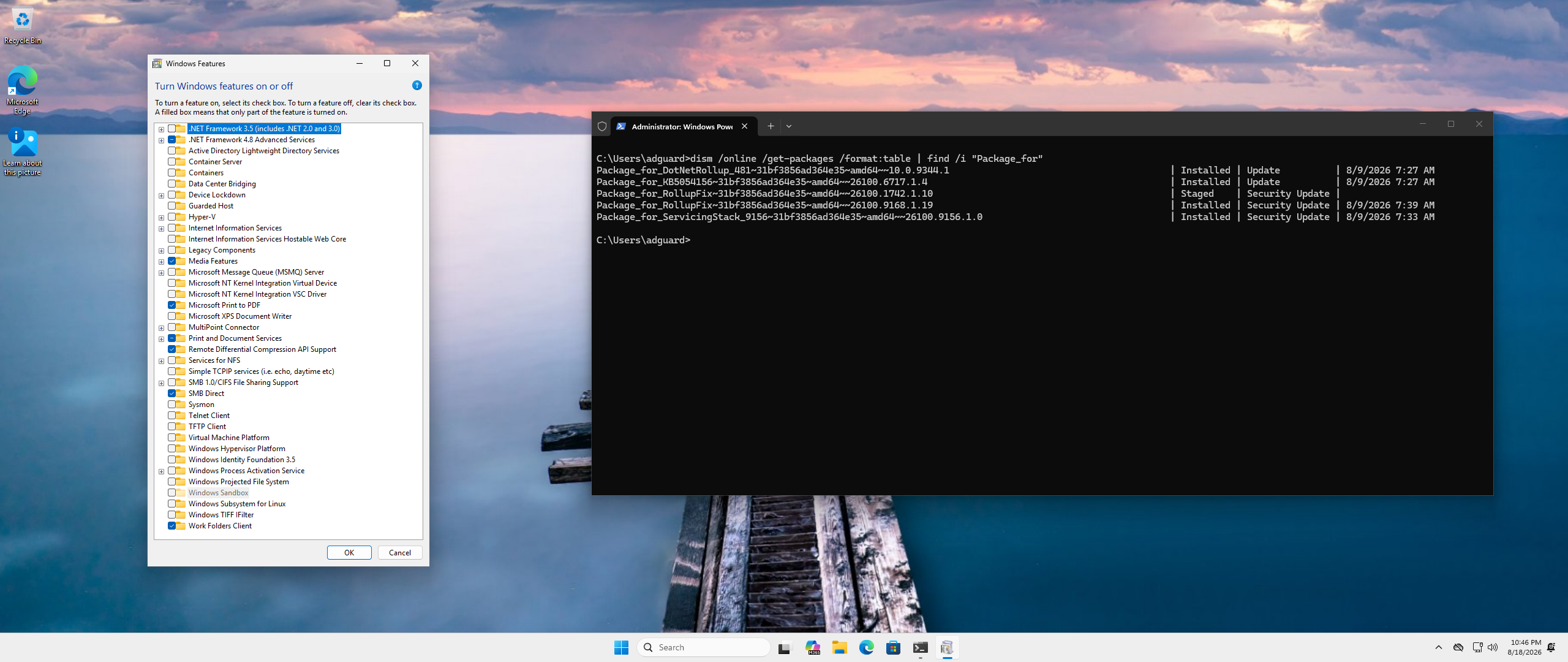Click the help icon in Windows Features
The height and width of the screenshot is (662, 1568).
click(x=417, y=85)
